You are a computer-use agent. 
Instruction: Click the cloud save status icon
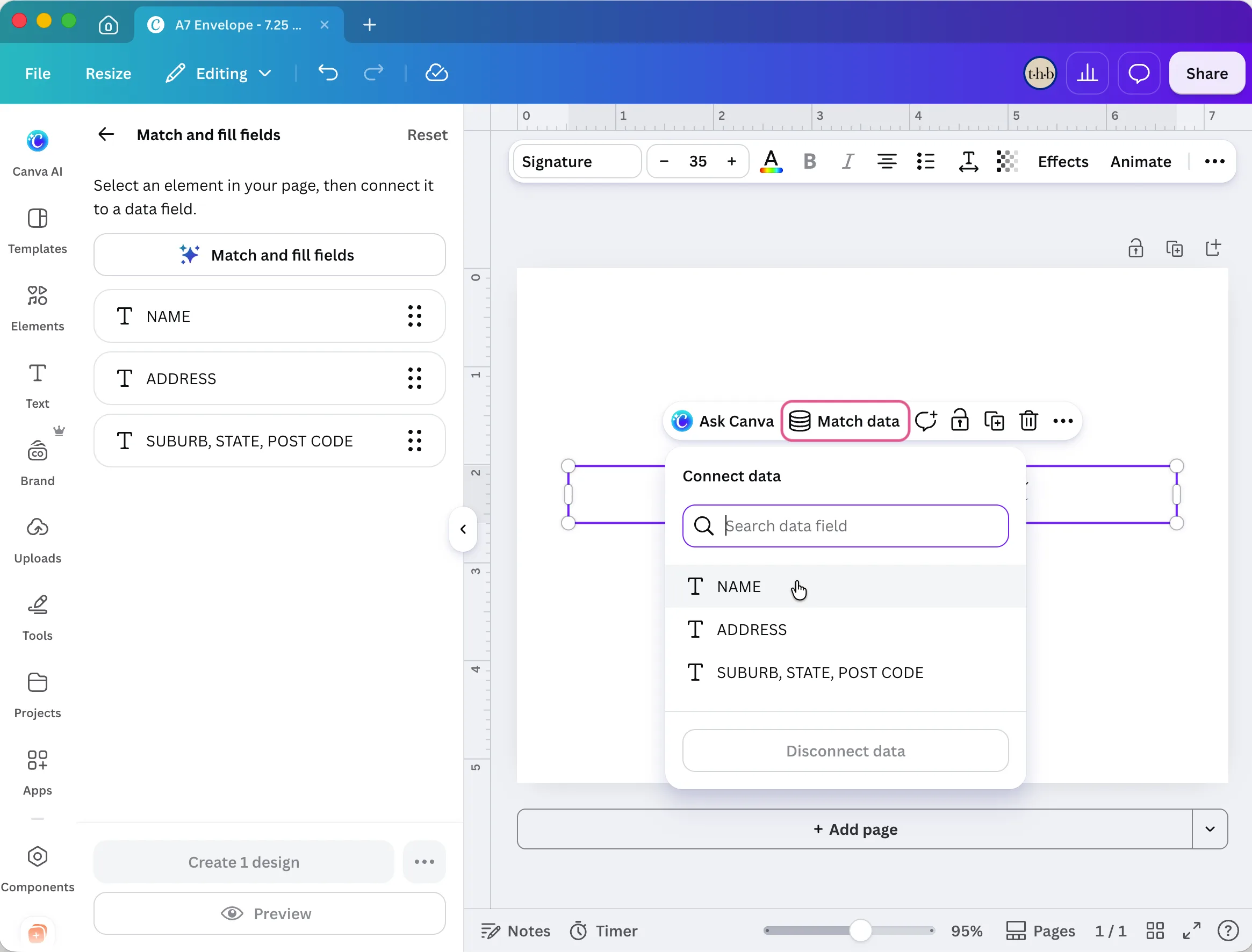[436, 73]
